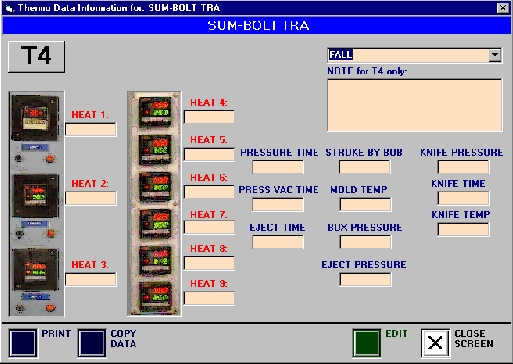
Task: Click the EJECT PRESSURE field
Action: [x=365, y=279]
